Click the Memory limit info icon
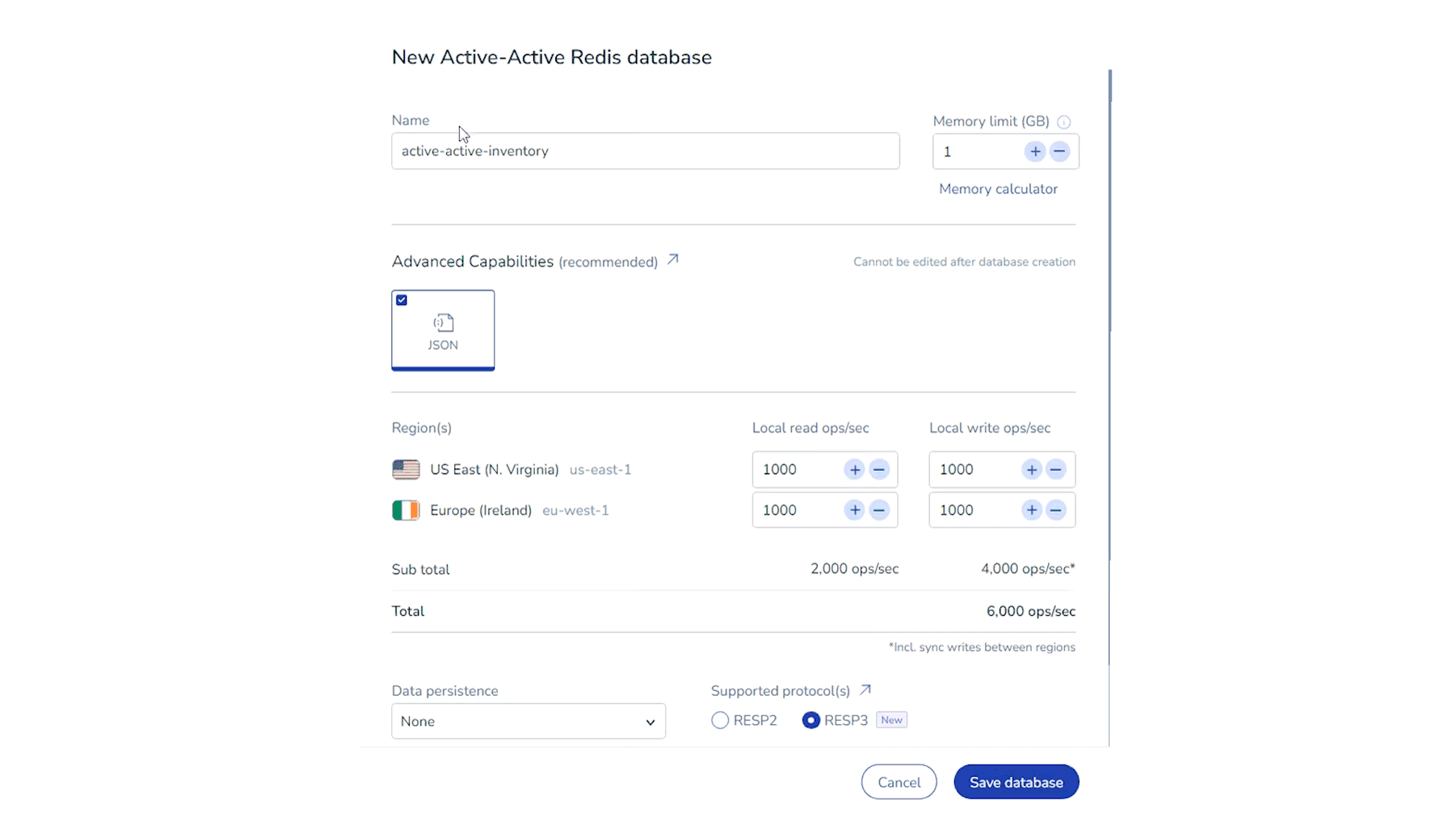 click(x=1064, y=122)
